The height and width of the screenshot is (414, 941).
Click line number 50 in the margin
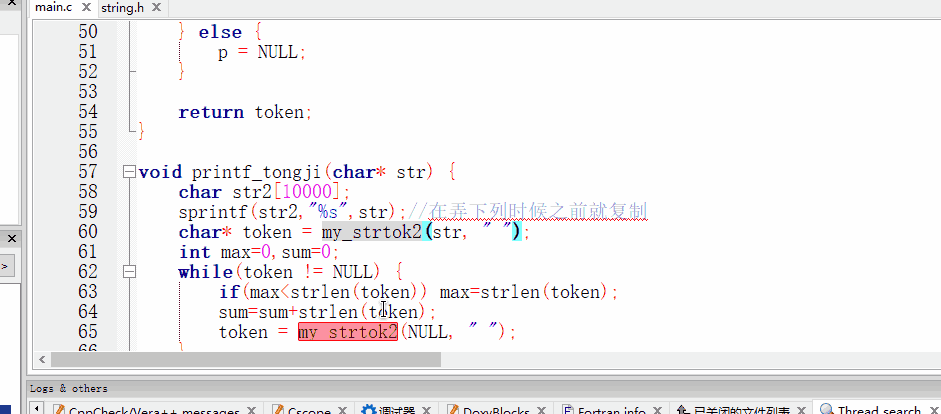pos(88,32)
